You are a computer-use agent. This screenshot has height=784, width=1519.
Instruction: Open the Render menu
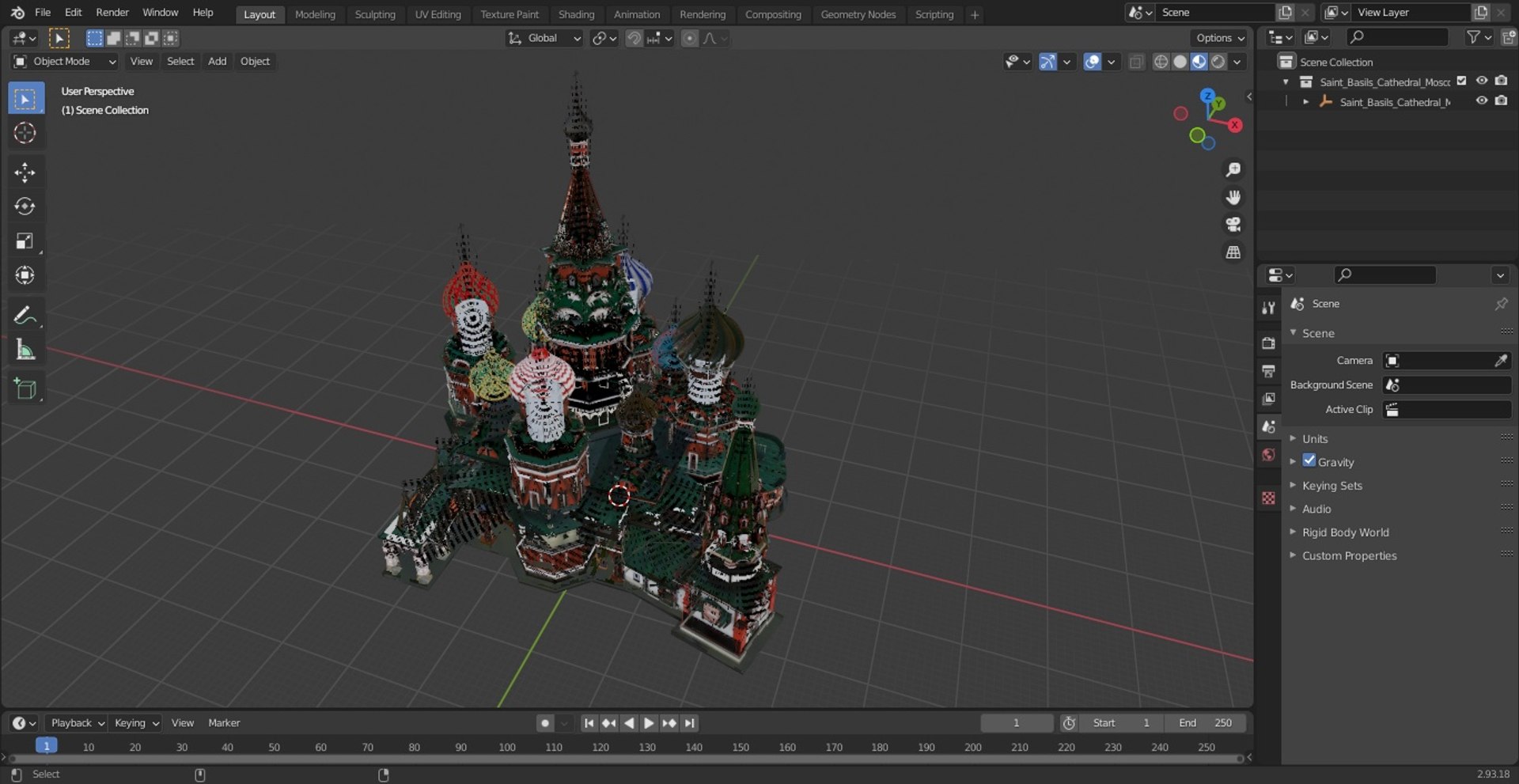[112, 13]
